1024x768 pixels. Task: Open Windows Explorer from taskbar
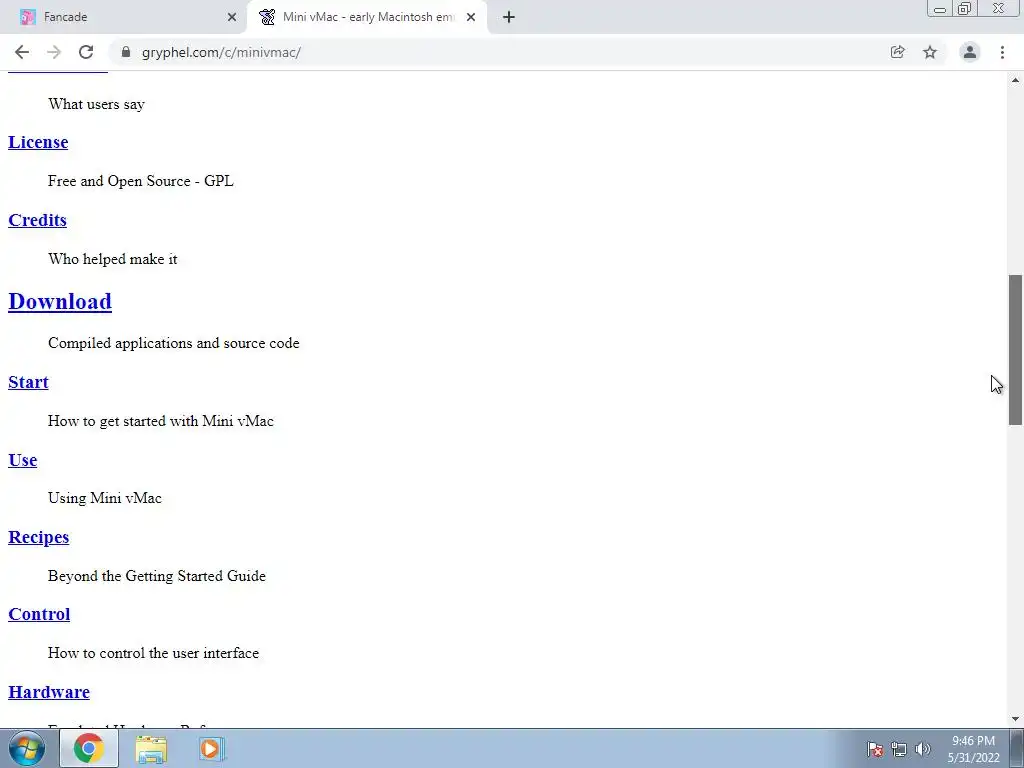pos(151,749)
